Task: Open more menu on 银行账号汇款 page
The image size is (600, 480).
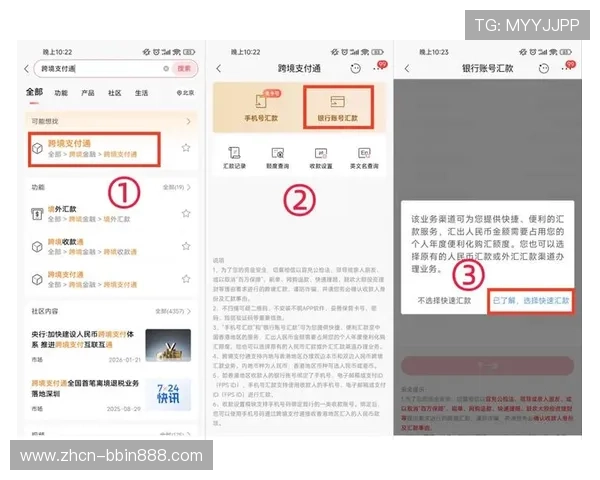Action: [x=566, y=68]
